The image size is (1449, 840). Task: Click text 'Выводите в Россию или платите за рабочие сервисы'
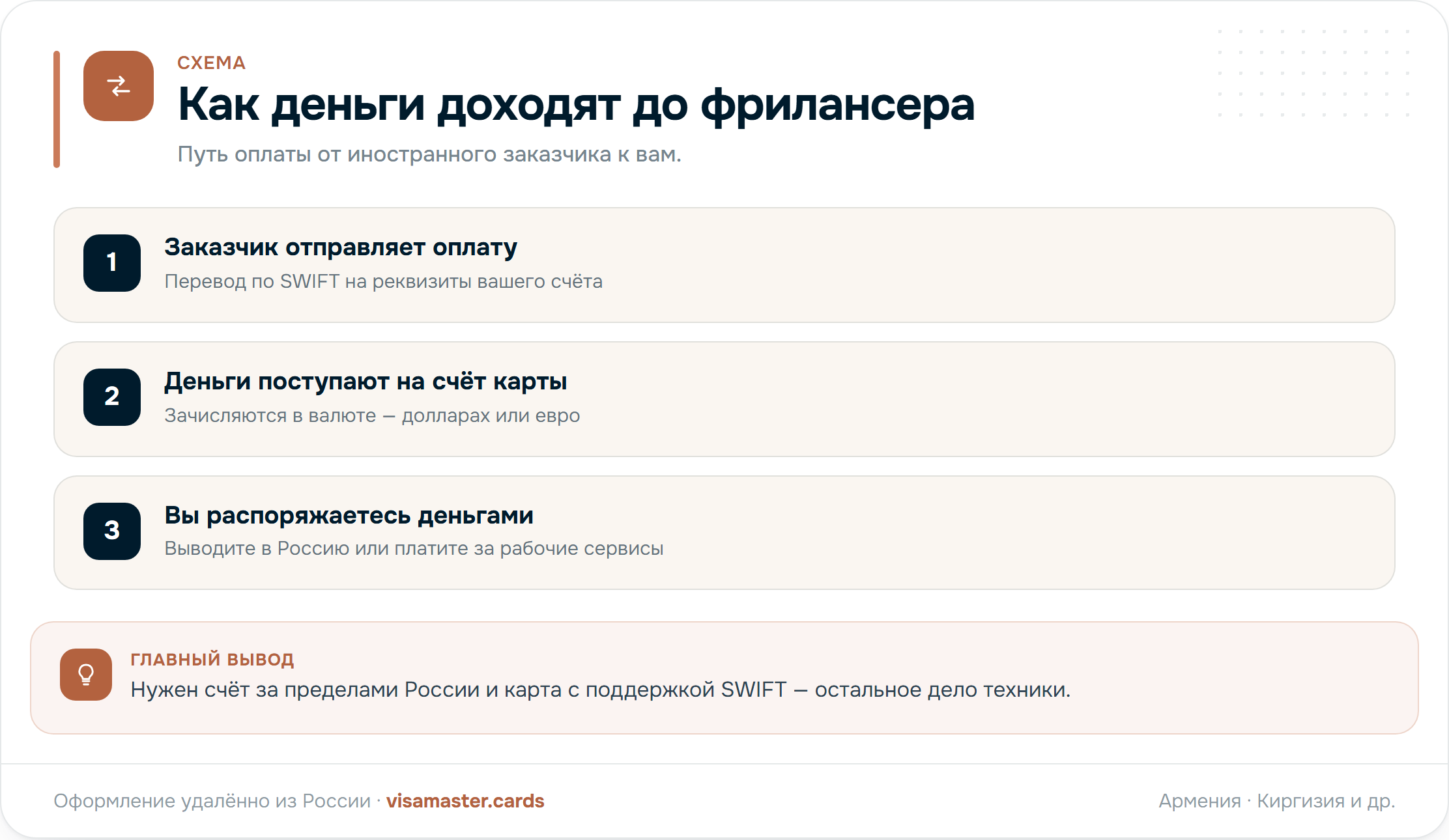[414, 549]
